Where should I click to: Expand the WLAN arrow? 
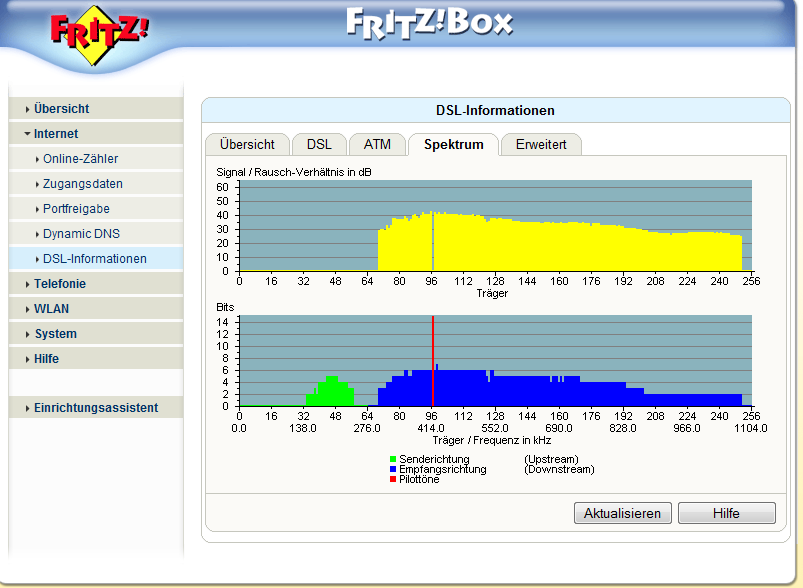coord(27,309)
